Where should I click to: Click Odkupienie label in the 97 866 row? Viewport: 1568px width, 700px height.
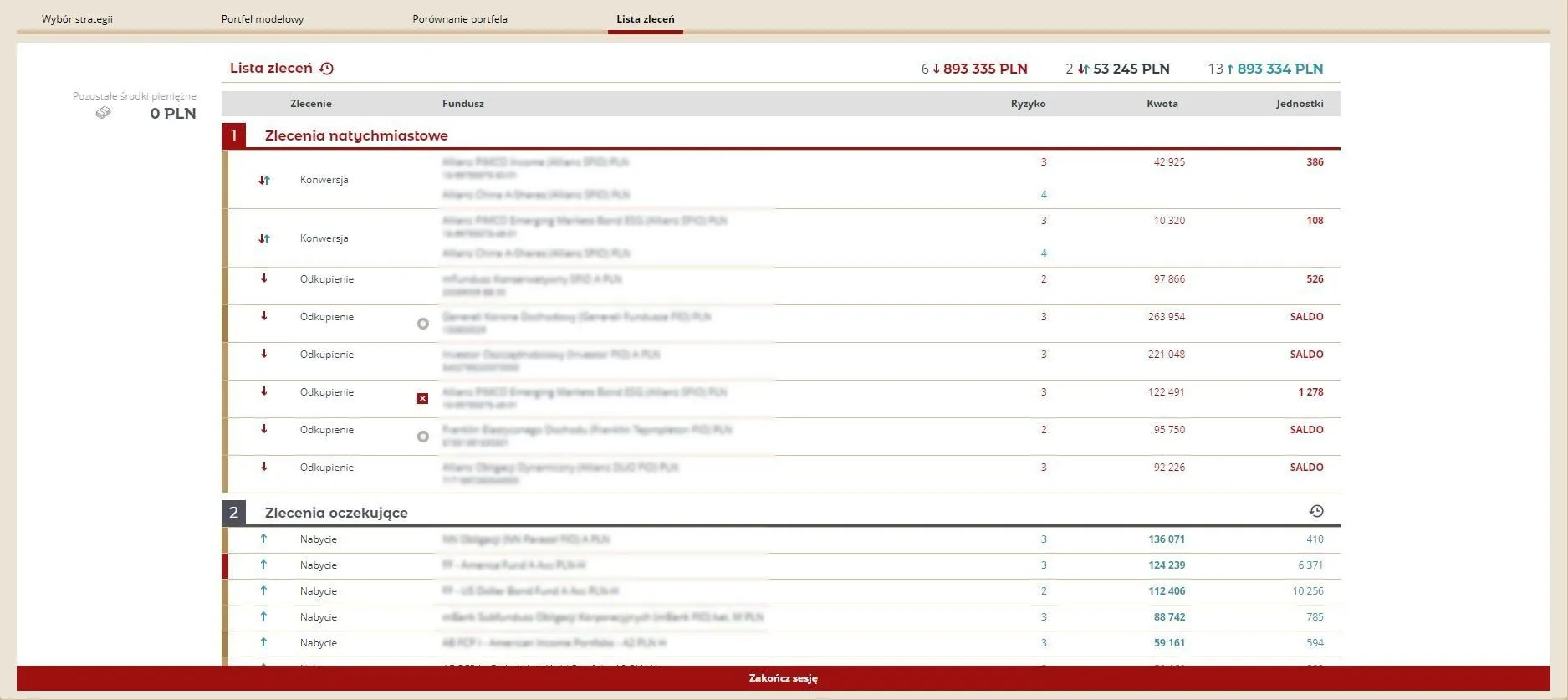tap(327, 279)
